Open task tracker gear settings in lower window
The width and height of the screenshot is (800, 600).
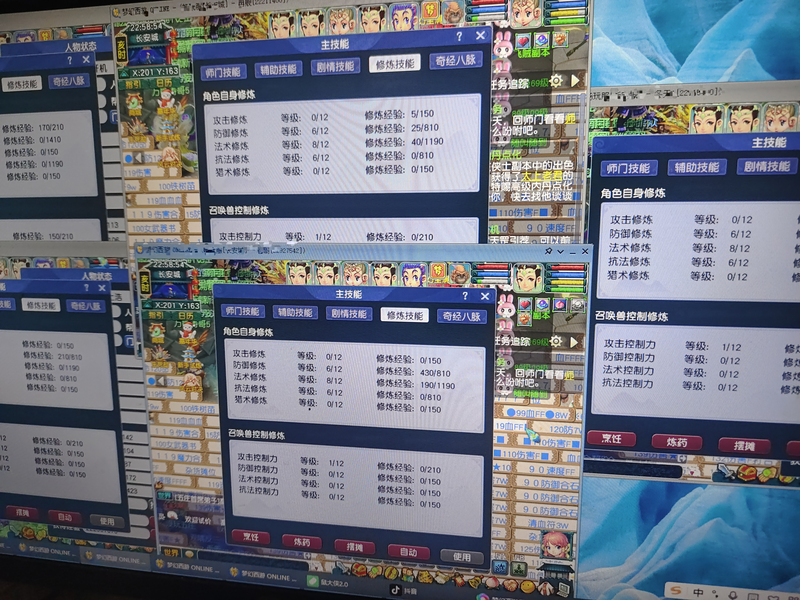556,341
